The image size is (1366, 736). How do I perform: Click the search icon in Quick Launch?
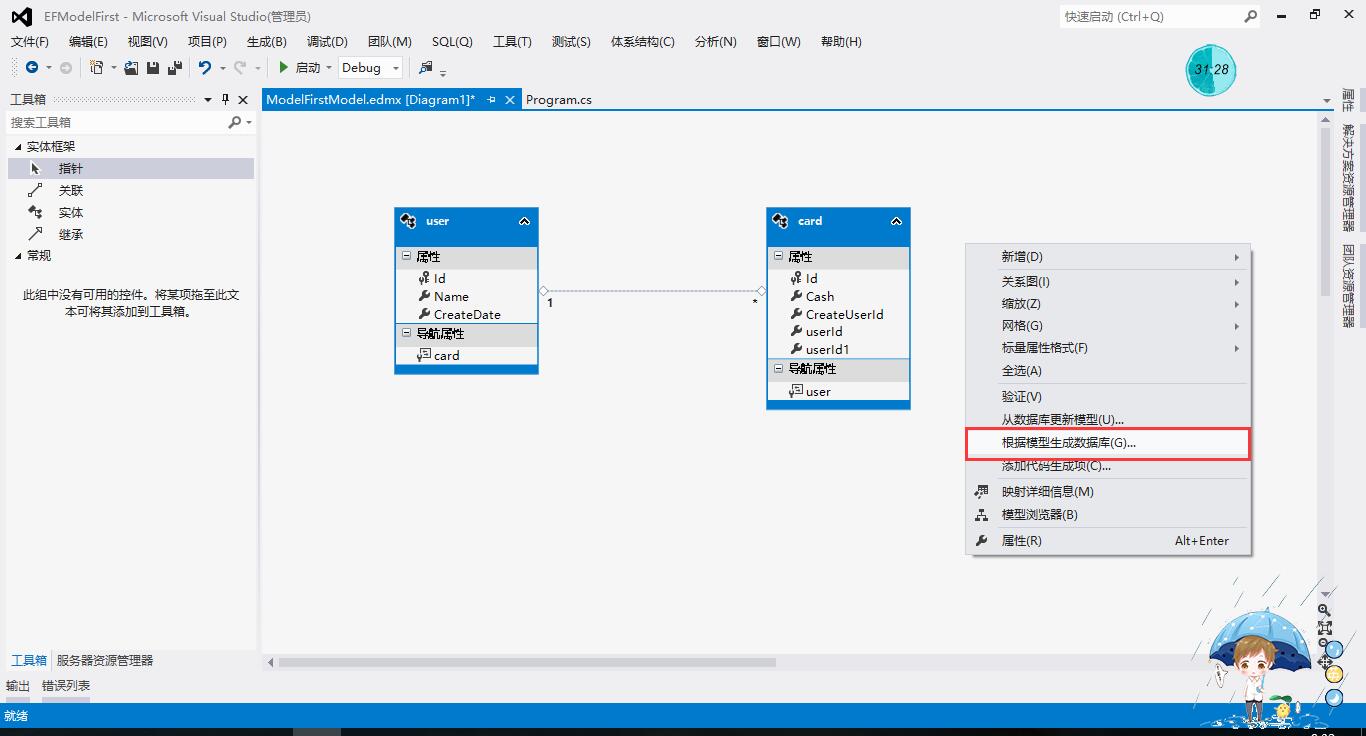(x=1250, y=16)
